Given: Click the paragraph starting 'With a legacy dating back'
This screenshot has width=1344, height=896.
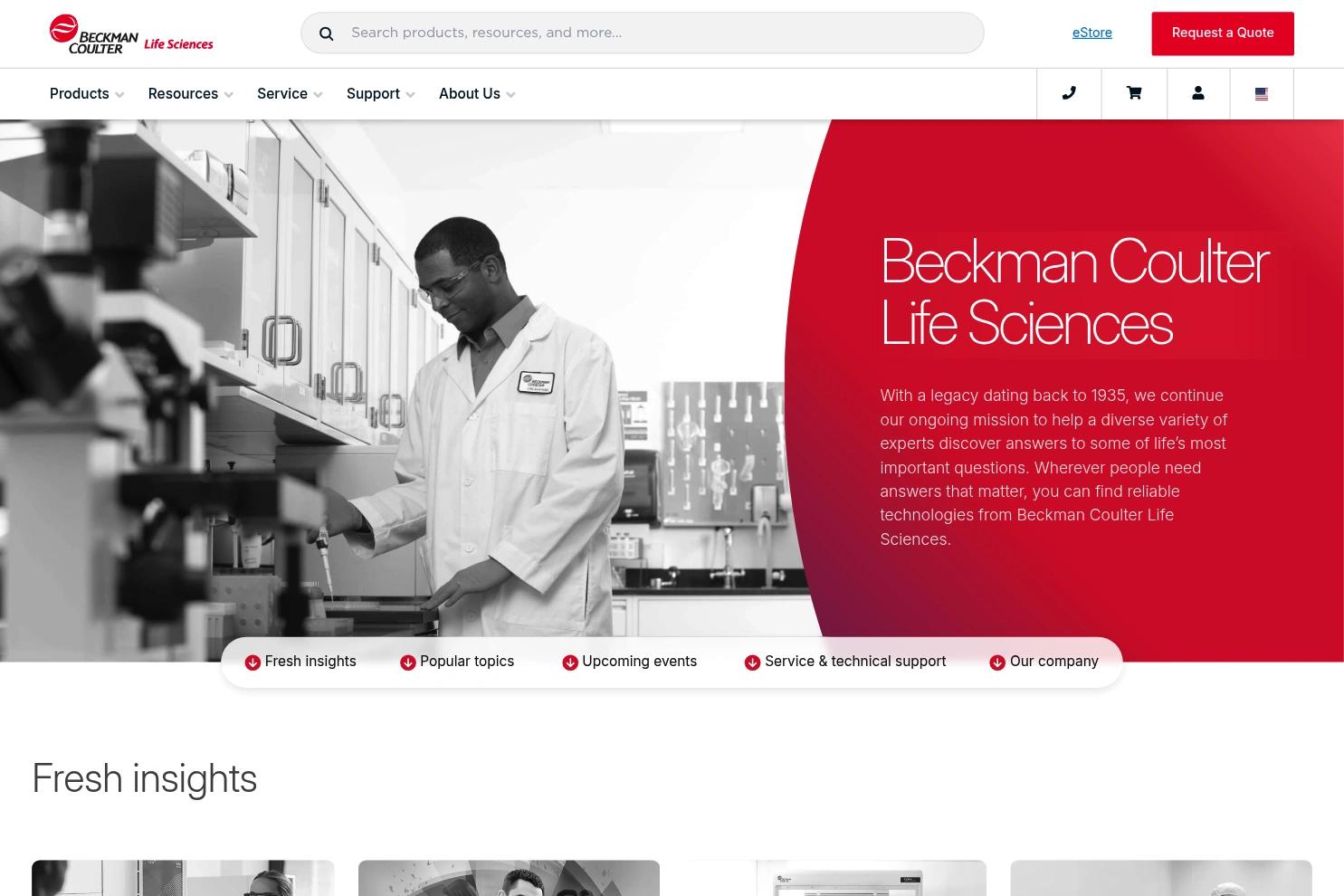Looking at the screenshot, I should click(x=1054, y=467).
